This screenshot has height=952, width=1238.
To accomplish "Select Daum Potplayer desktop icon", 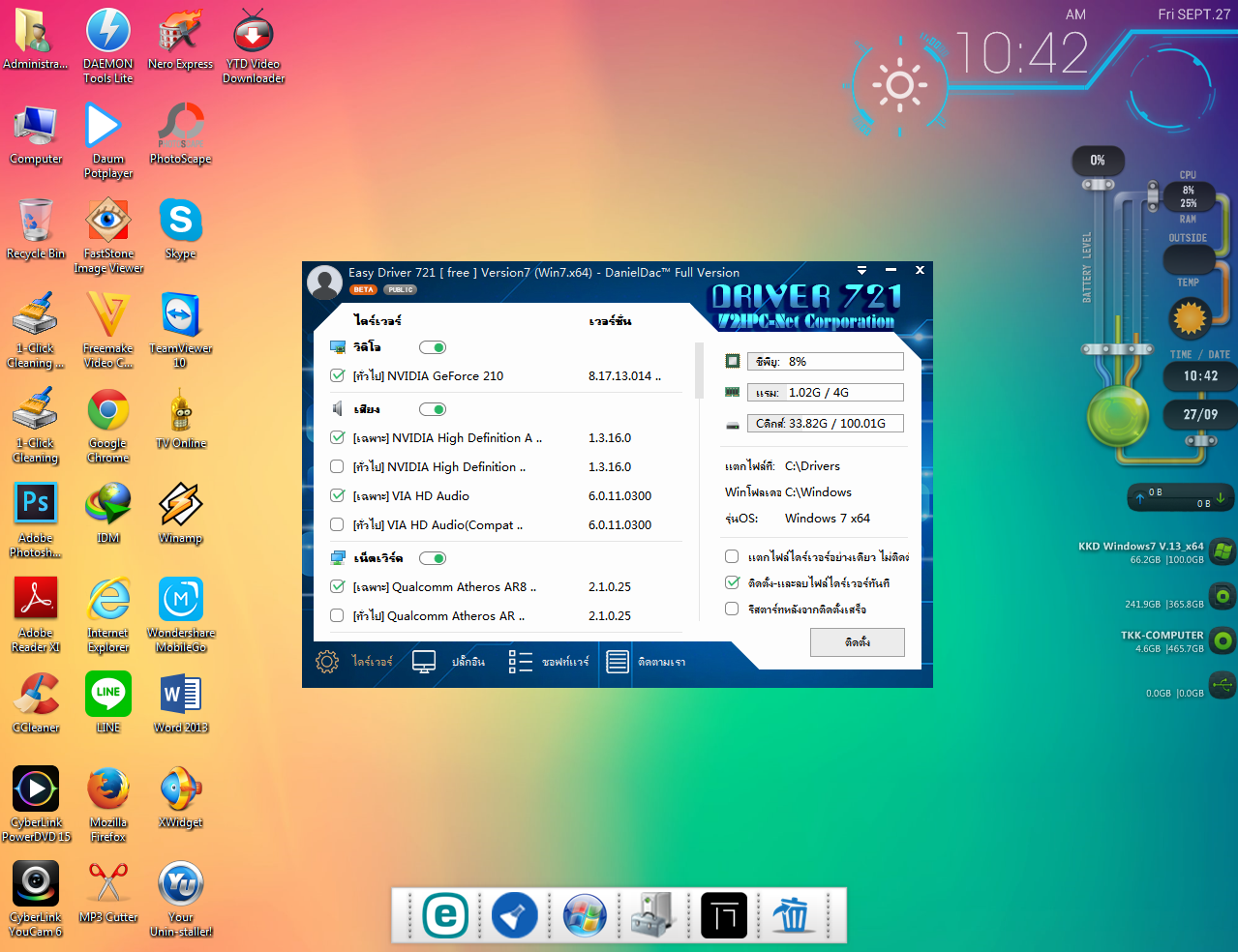I will point(108,140).
